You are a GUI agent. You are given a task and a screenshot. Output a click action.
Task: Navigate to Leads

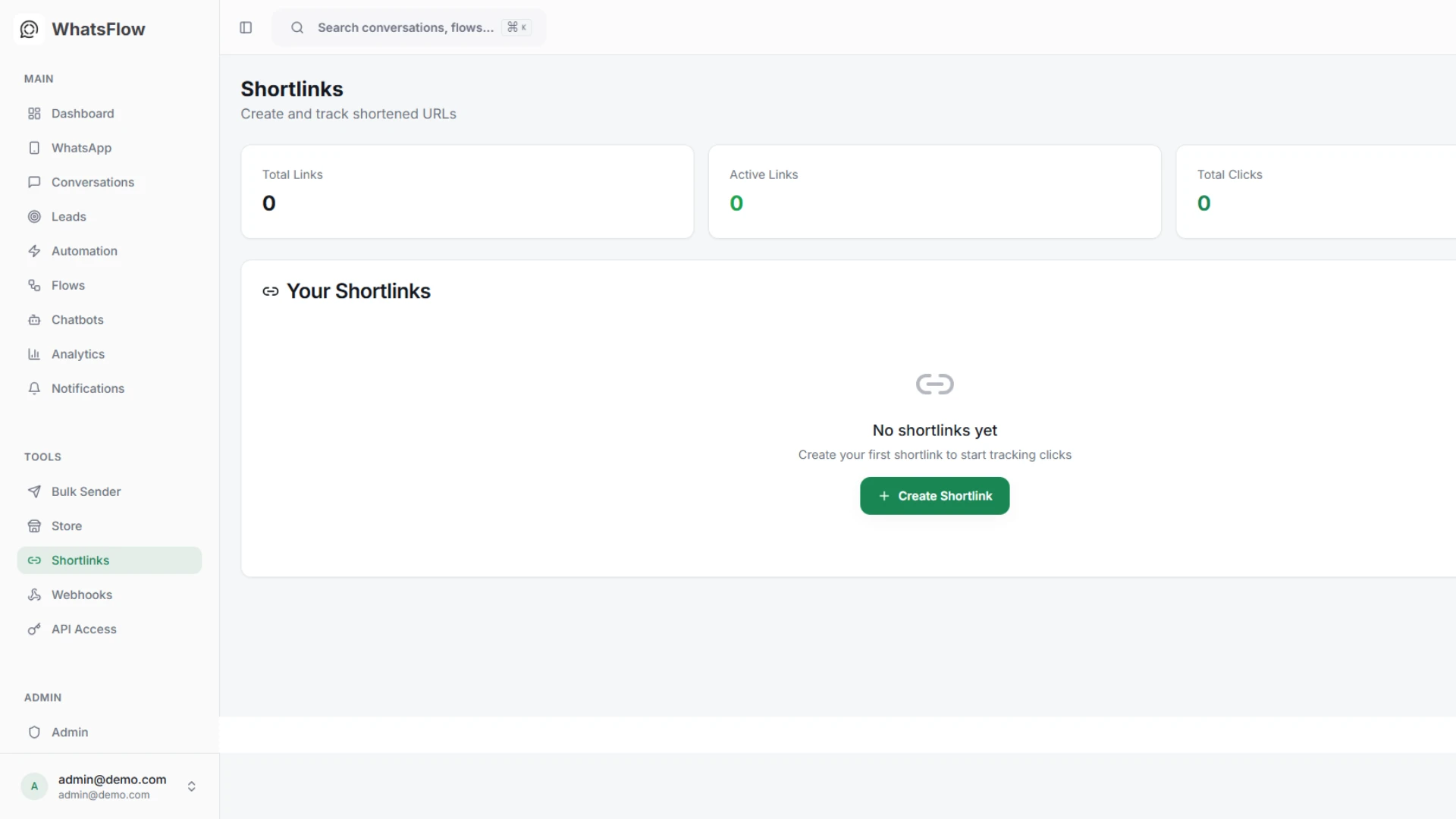[109, 217]
